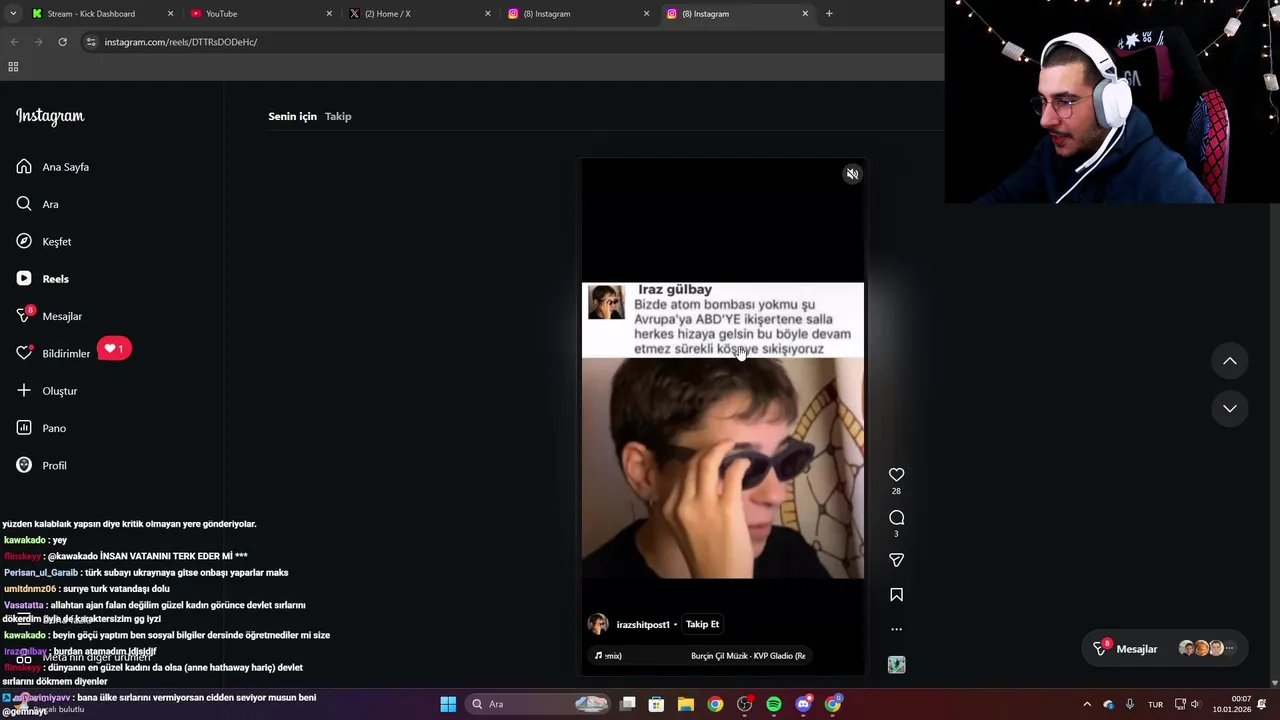Viewport: 1280px width, 720px height.
Task: Open the clock showing 00:07
Action: point(1232,704)
